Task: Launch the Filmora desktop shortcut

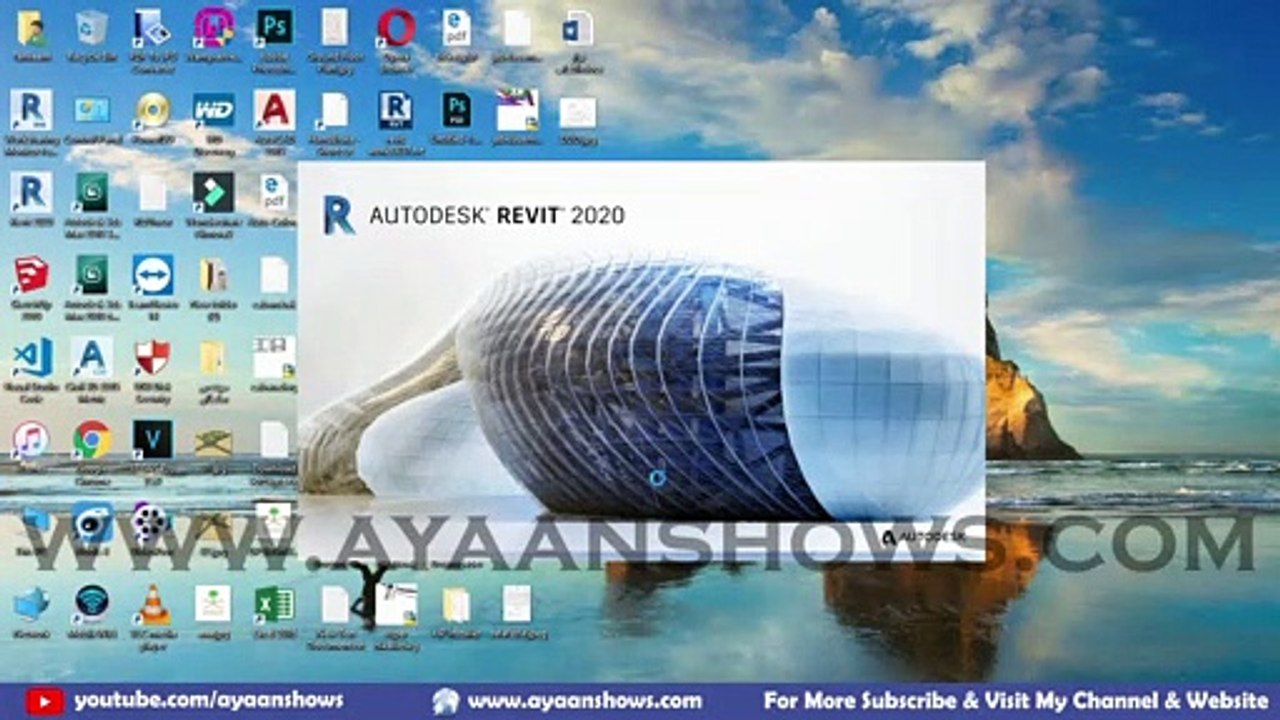Action: tap(214, 192)
